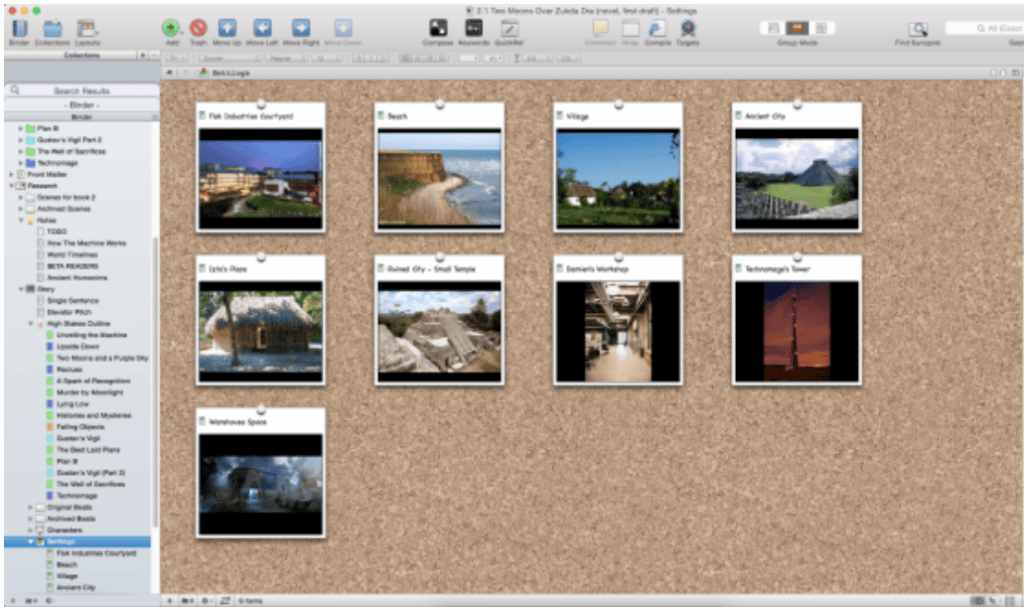
Task: Select the Binder collection tab
Action: tap(82, 105)
